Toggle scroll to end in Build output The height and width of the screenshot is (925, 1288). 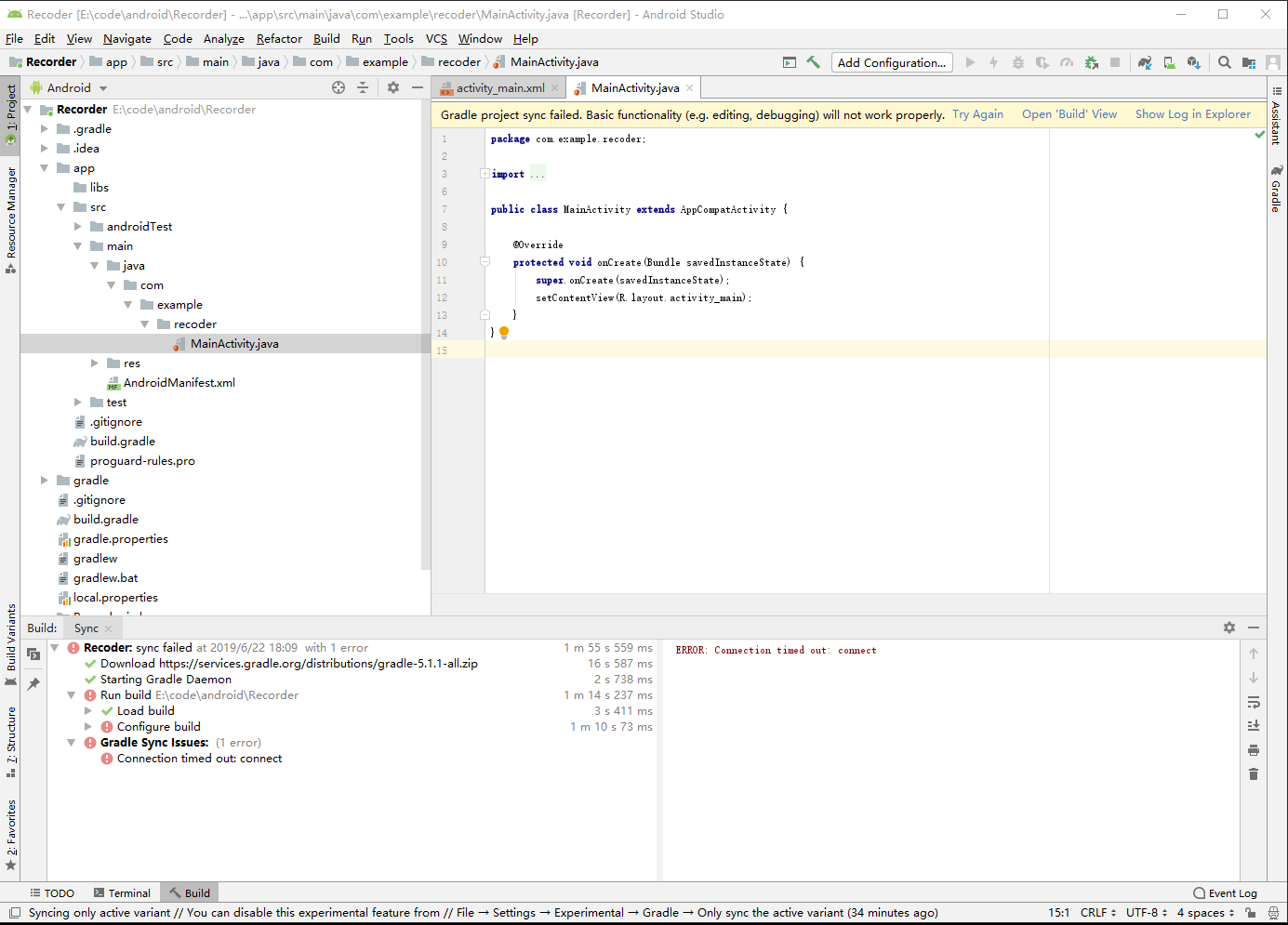(1254, 726)
